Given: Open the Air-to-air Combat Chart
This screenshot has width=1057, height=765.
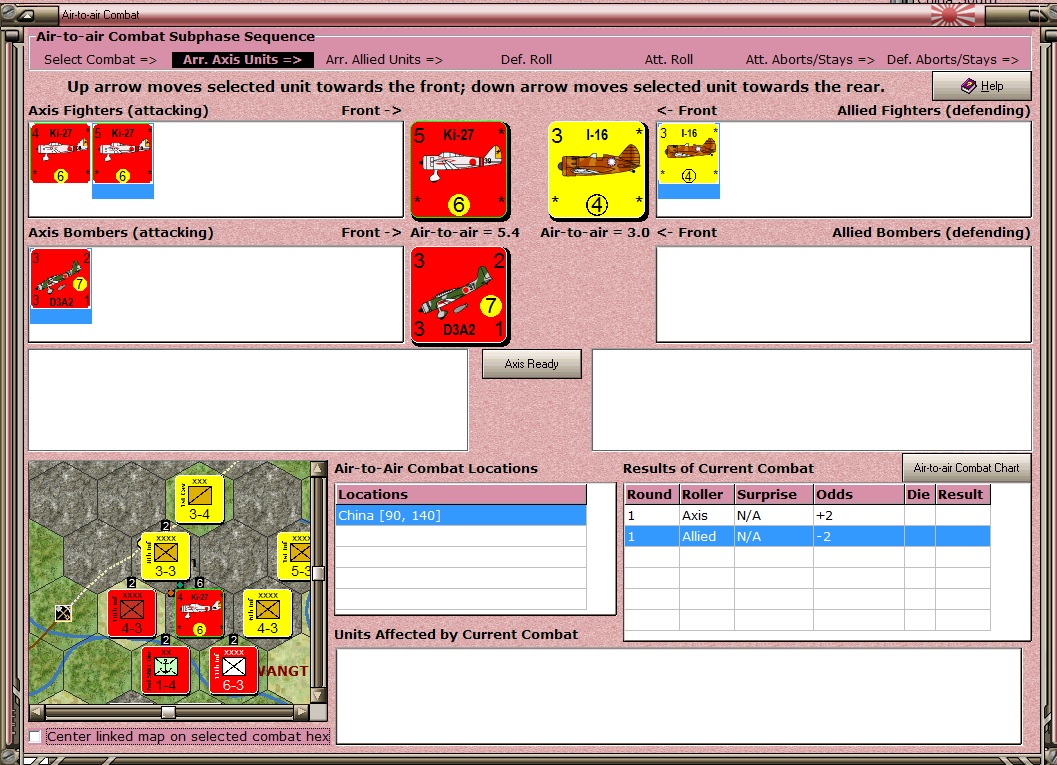Looking at the screenshot, I should [966, 468].
